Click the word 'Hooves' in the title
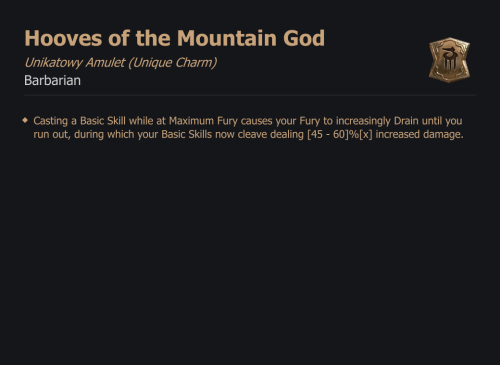Image resolution: width=500 pixels, height=365 pixels. [63, 38]
